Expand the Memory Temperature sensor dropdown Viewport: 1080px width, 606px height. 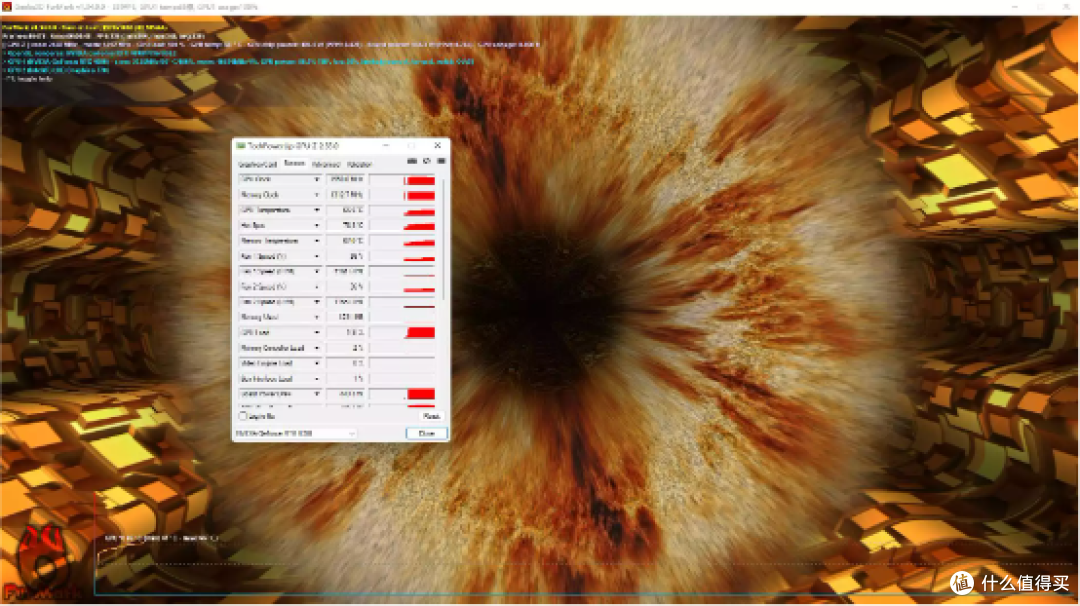point(317,241)
